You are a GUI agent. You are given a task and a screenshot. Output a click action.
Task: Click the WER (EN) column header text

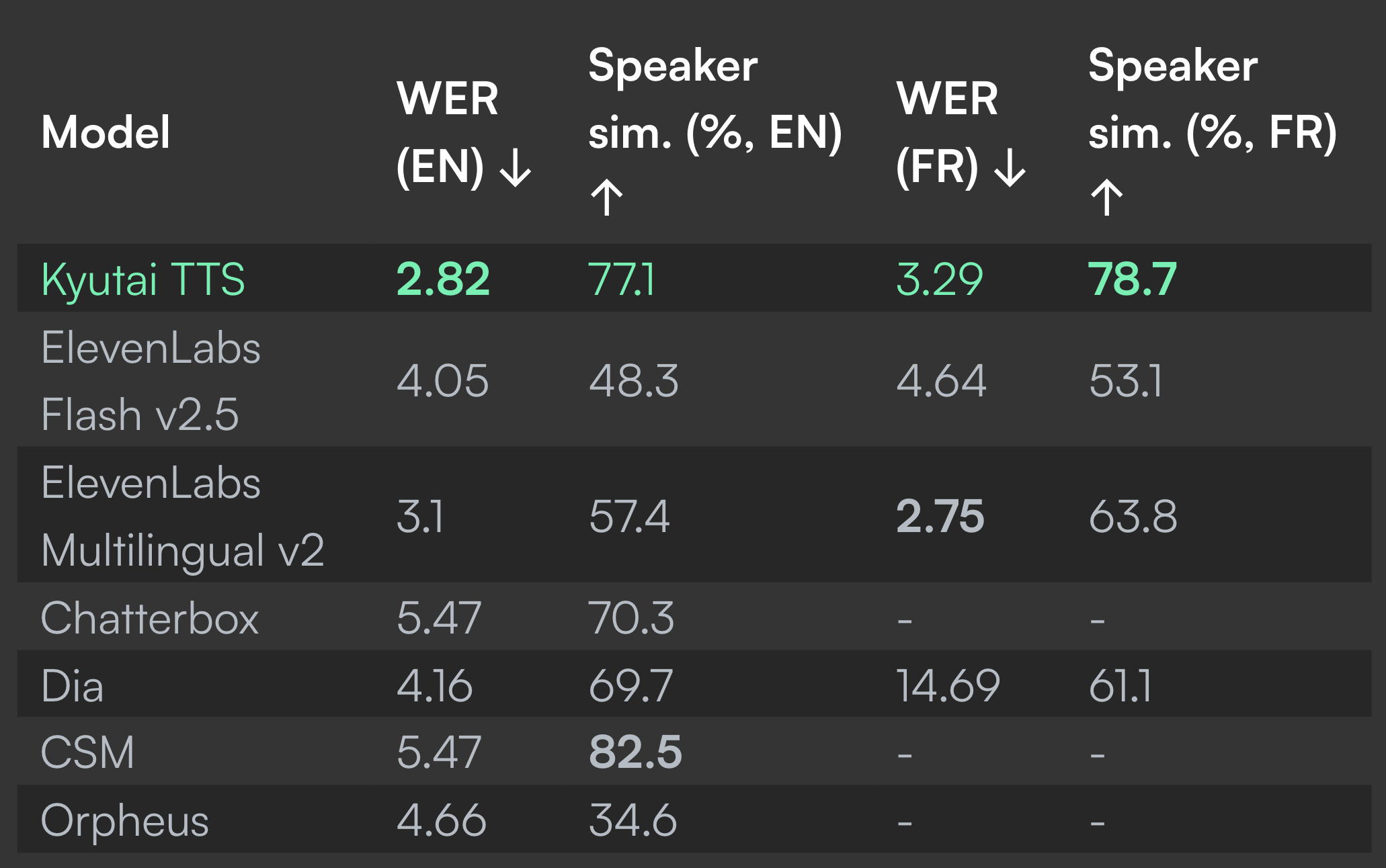tap(447, 132)
